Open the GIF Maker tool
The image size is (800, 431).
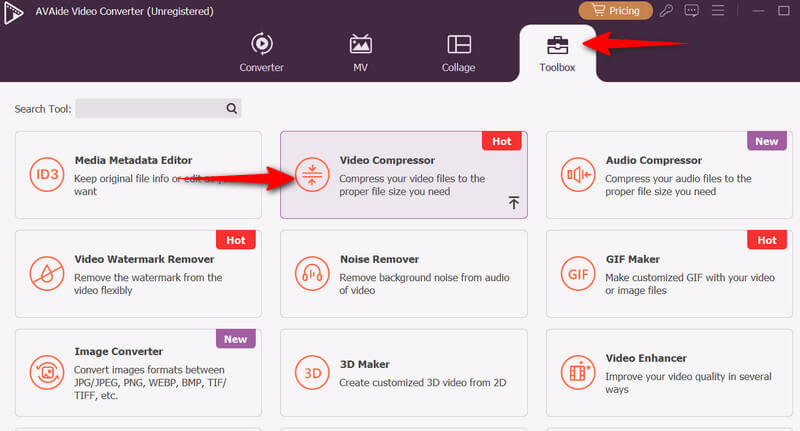[669, 274]
